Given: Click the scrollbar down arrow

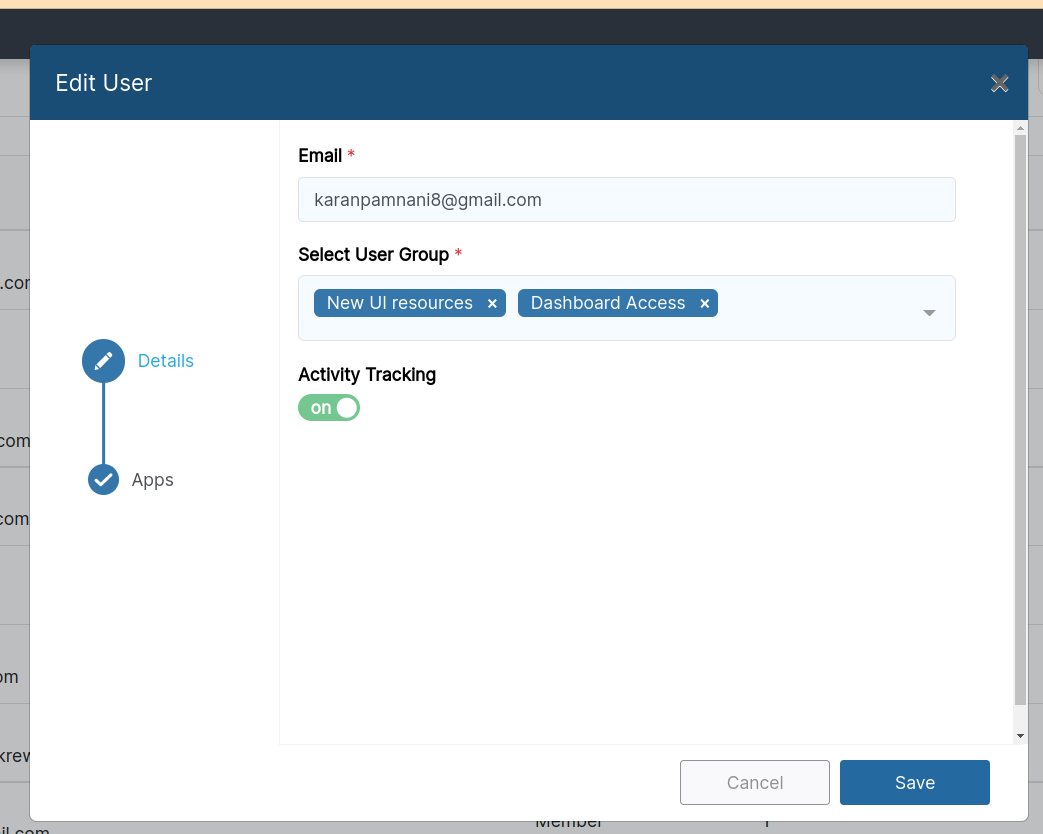Looking at the screenshot, I should tap(1020, 734).
